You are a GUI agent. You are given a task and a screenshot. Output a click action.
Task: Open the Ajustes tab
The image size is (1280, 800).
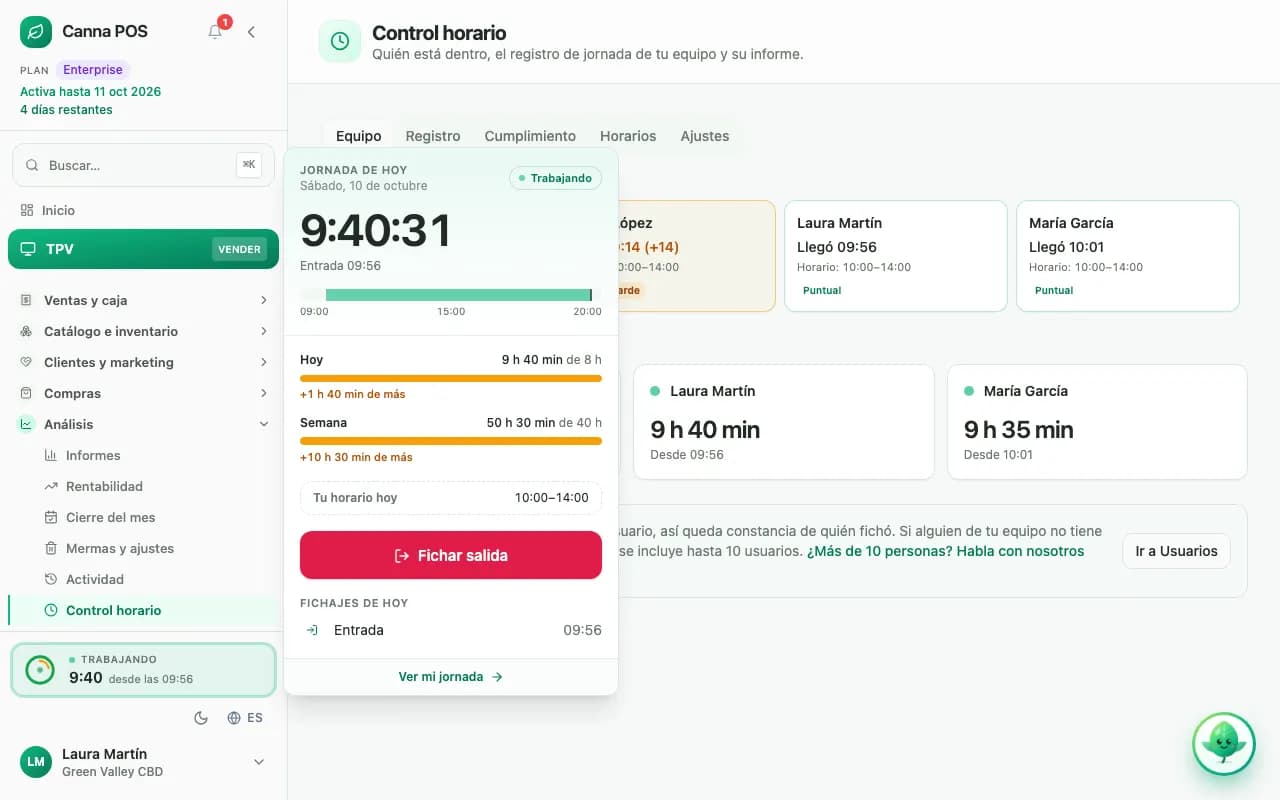[x=705, y=136]
